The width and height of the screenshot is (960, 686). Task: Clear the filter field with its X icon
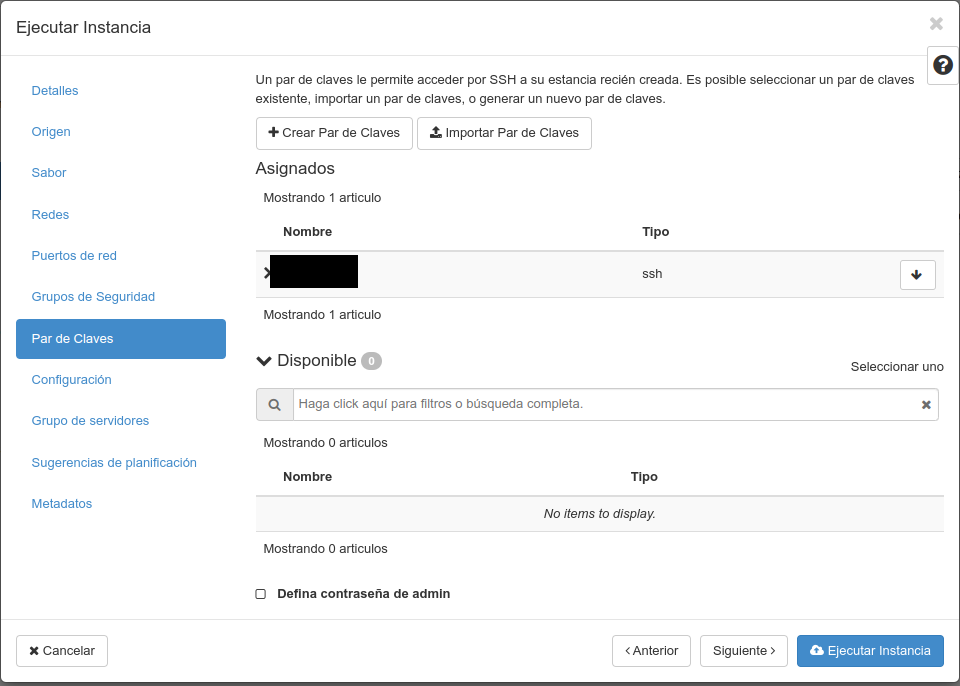click(x=926, y=404)
